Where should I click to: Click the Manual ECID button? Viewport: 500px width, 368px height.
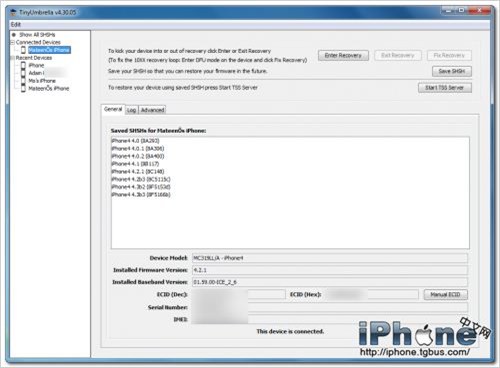tap(445, 295)
